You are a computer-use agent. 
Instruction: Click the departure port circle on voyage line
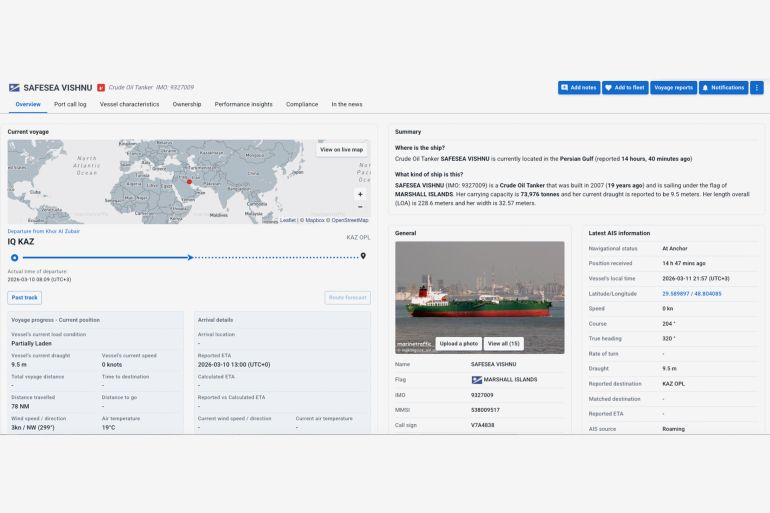tap(14, 257)
